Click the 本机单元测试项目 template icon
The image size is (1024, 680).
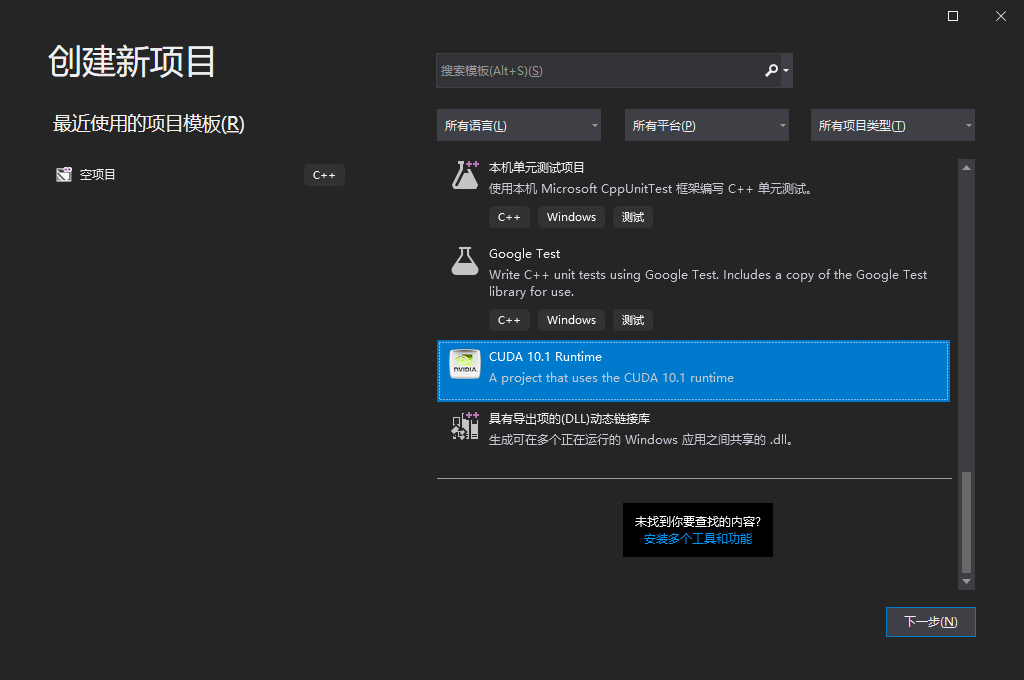coord(464,175)
